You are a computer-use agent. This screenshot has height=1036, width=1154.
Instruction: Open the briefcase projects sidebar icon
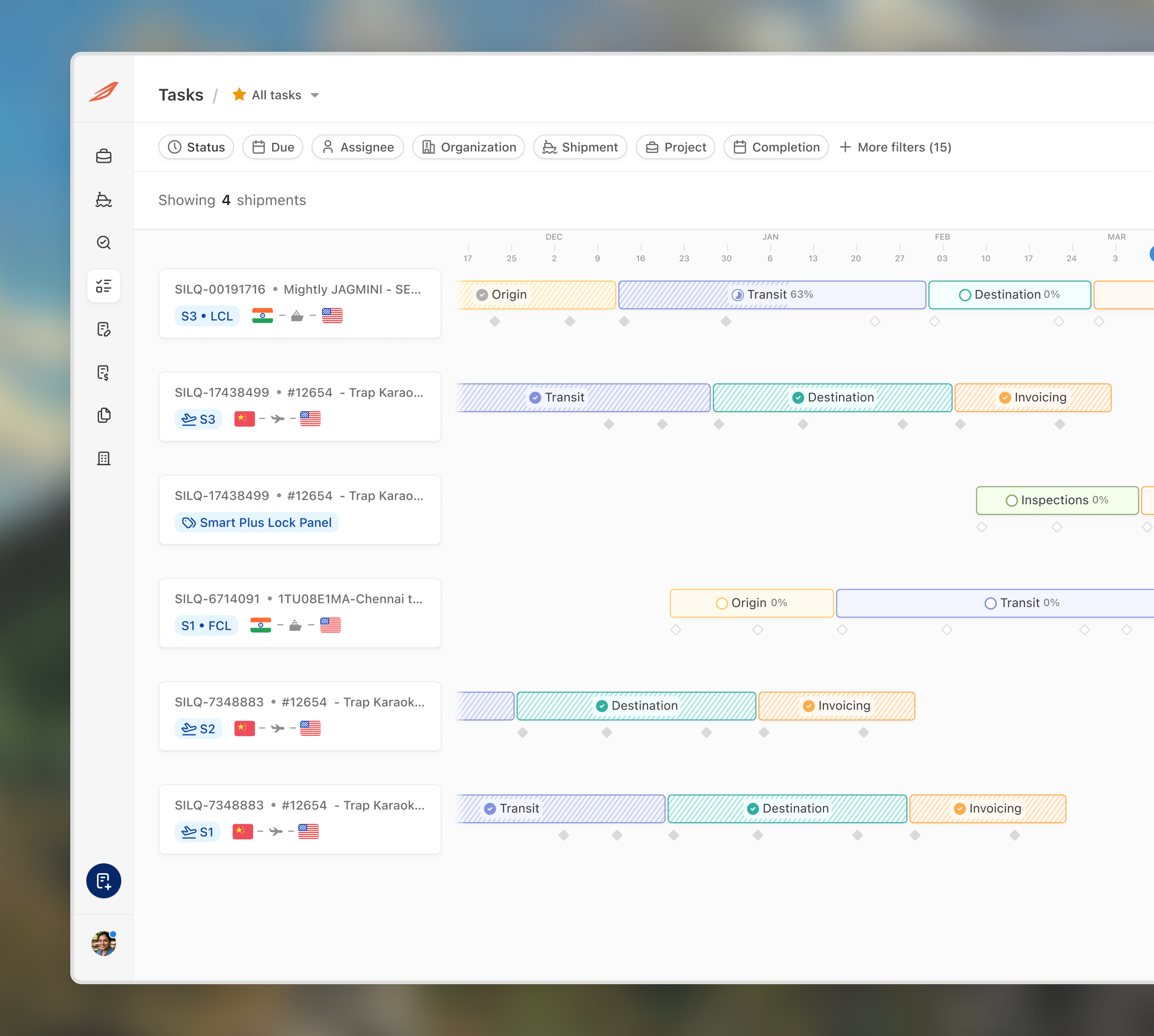point(104,156)
